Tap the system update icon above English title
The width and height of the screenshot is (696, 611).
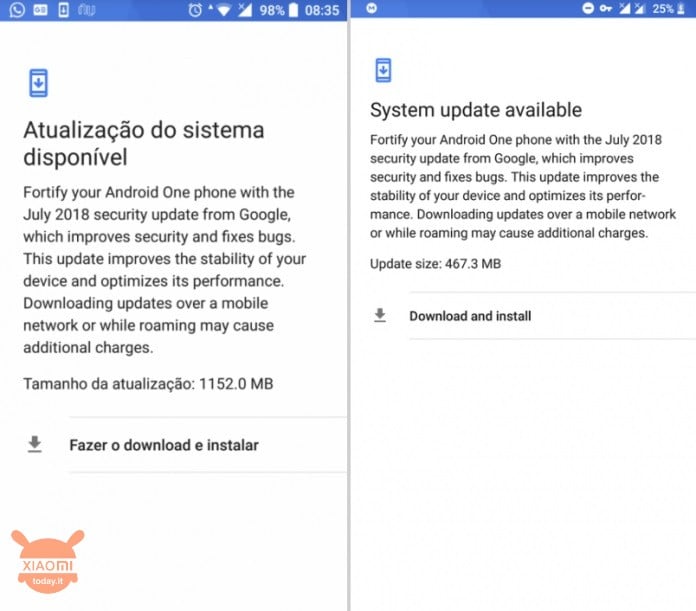click(383, 70)
